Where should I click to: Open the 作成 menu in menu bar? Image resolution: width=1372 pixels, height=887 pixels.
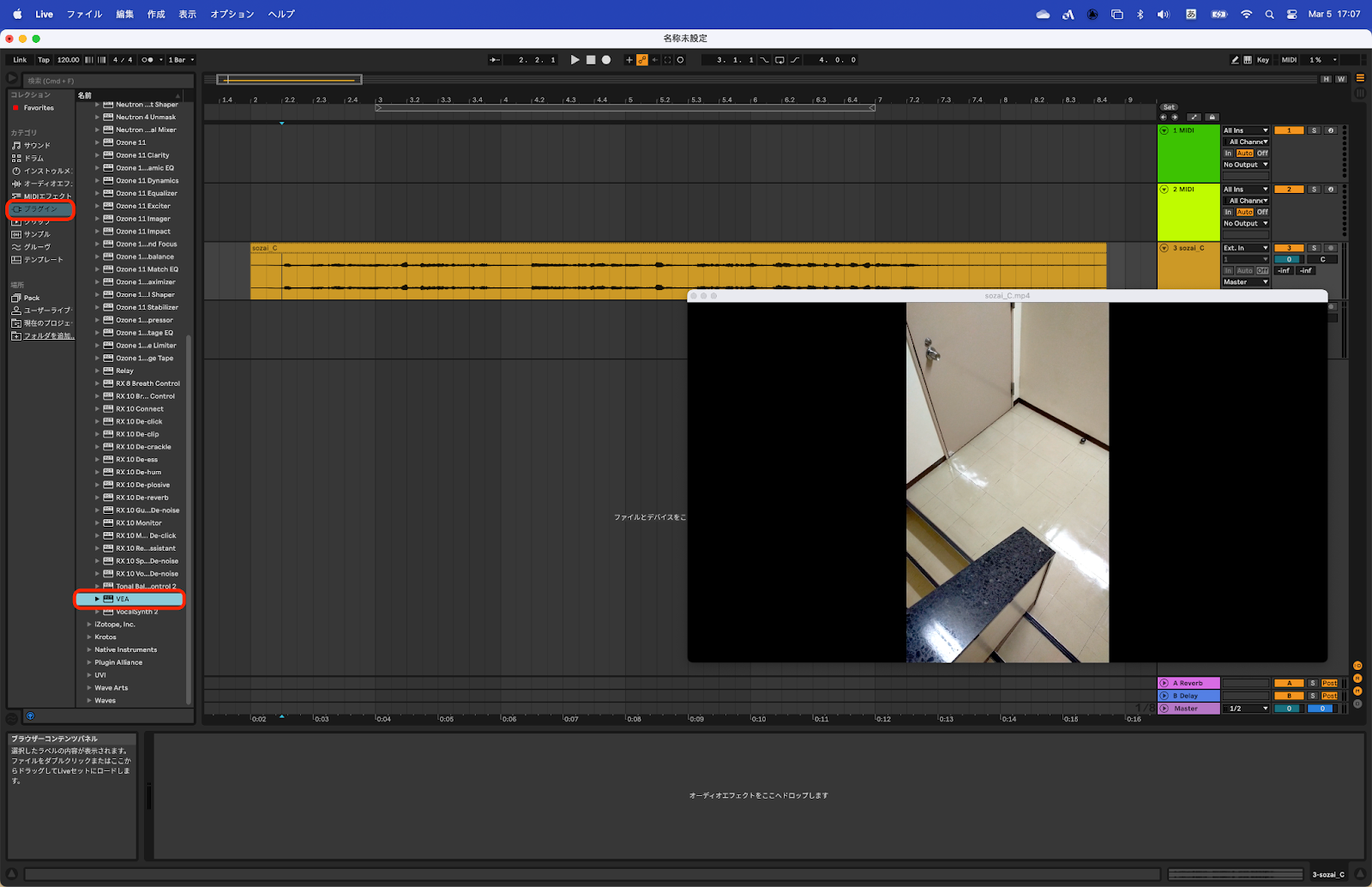[156, 15]
